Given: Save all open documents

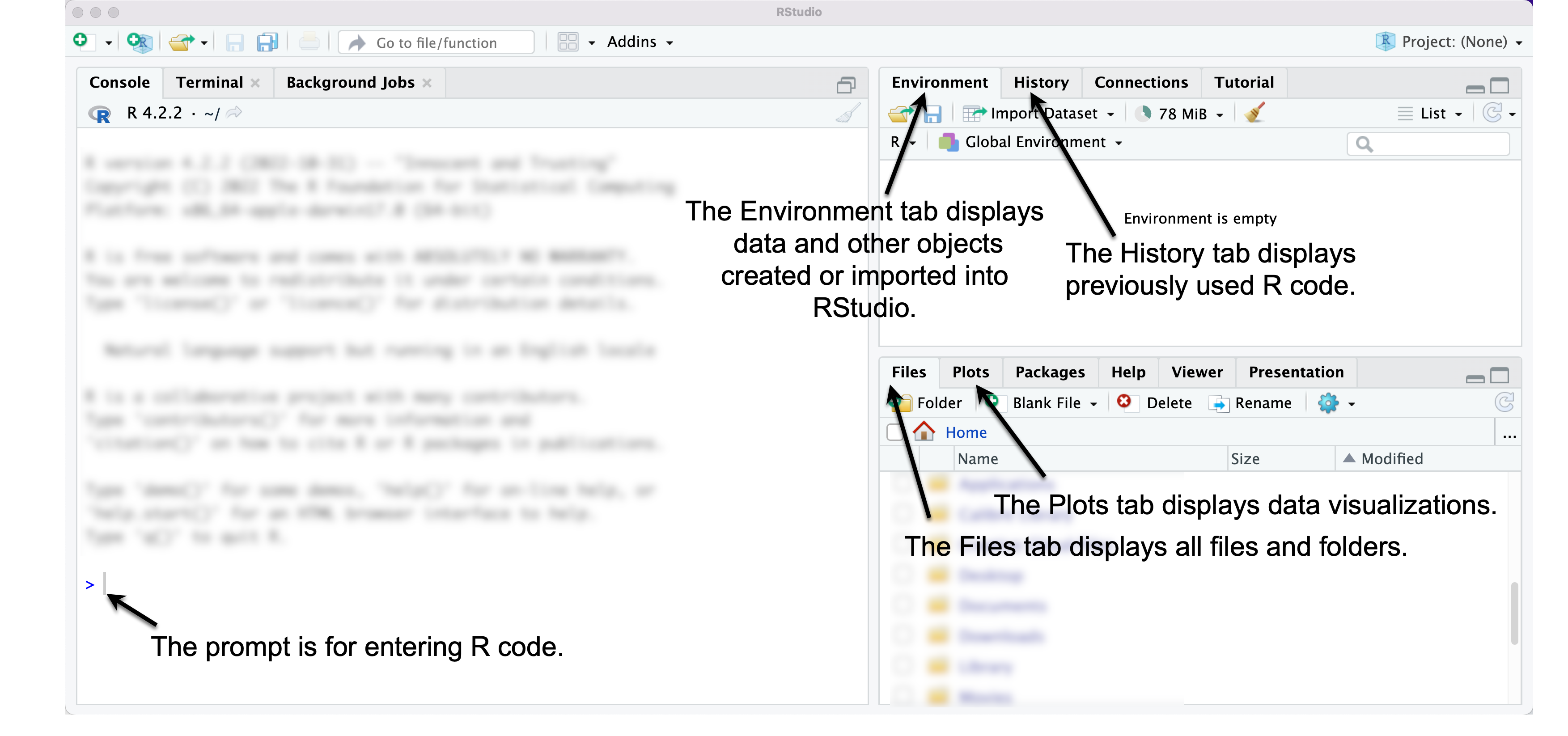Looking at the screenshot, I should pyautogui.click(x=267, y=42).
